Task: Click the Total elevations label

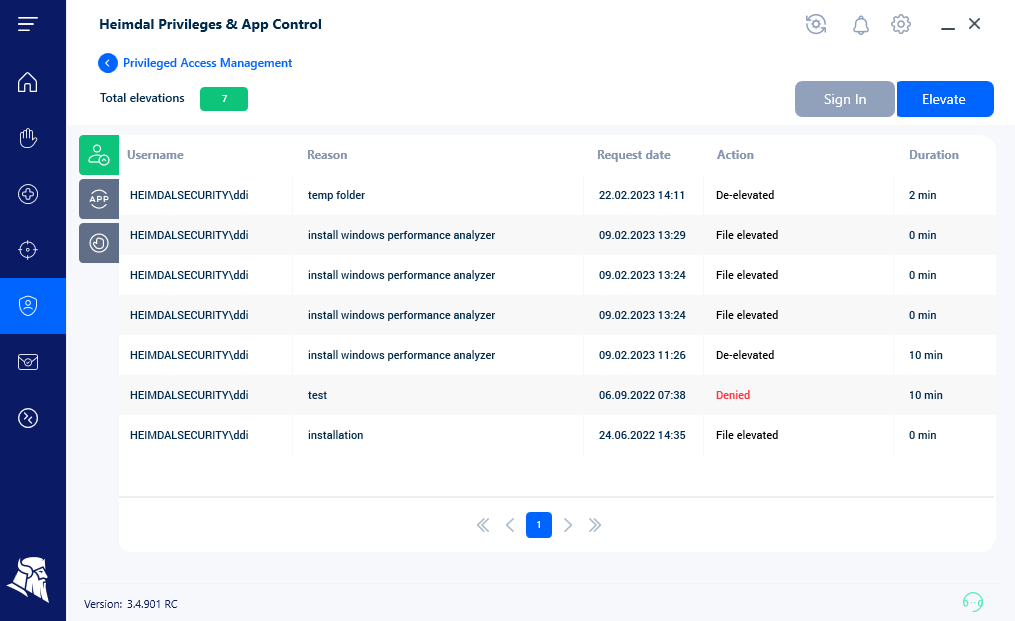Action: (142, 98)
